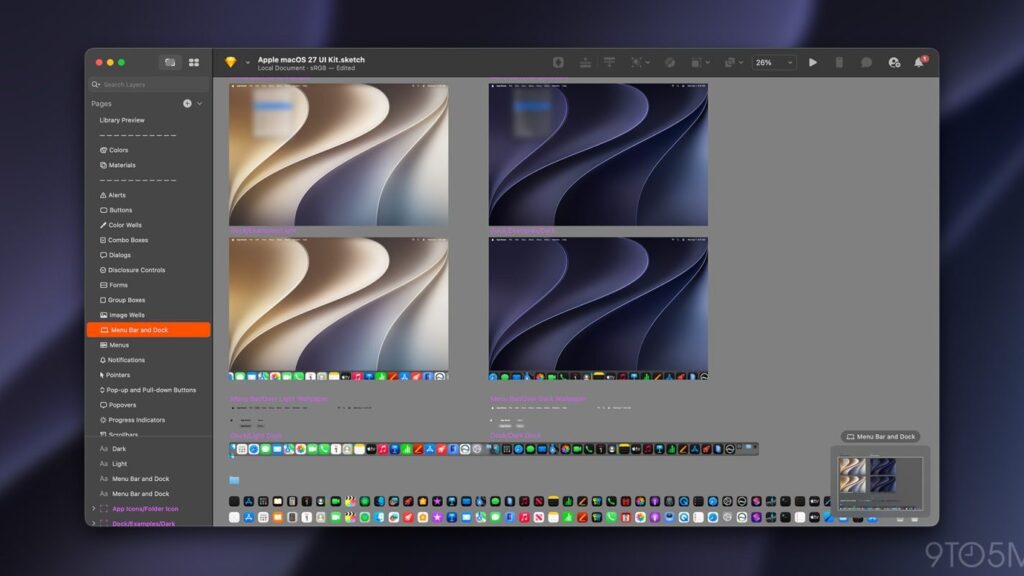Select blue folder icon on canvas
The width and height of the screenshot is (1024, 576).
234,481
